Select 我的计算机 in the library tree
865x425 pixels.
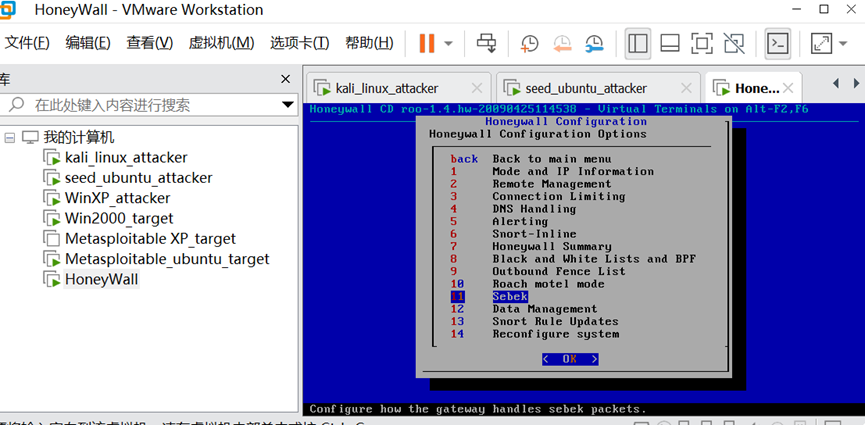click(79, 137)
